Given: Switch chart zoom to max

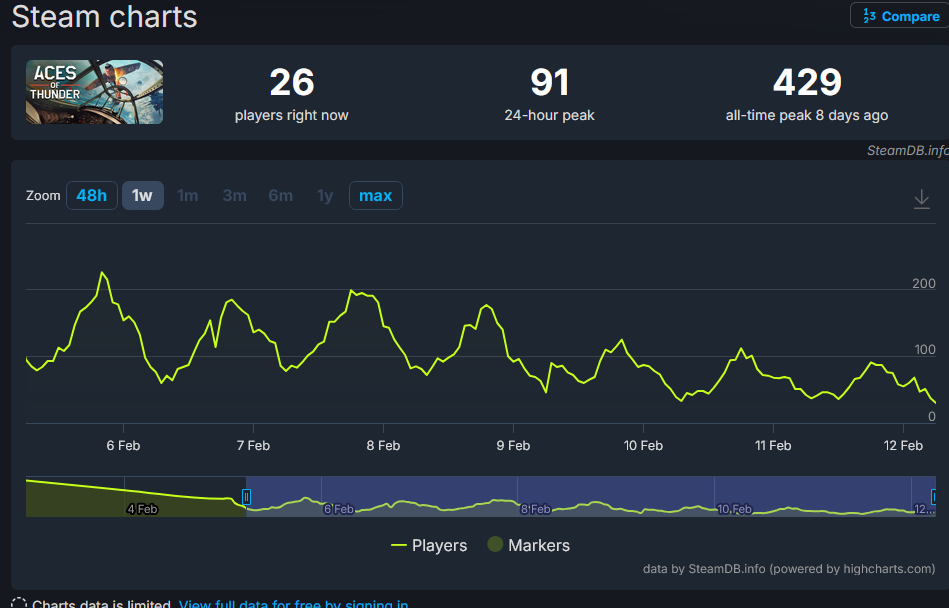Looking at the screenshot, I should coord(375,195).
